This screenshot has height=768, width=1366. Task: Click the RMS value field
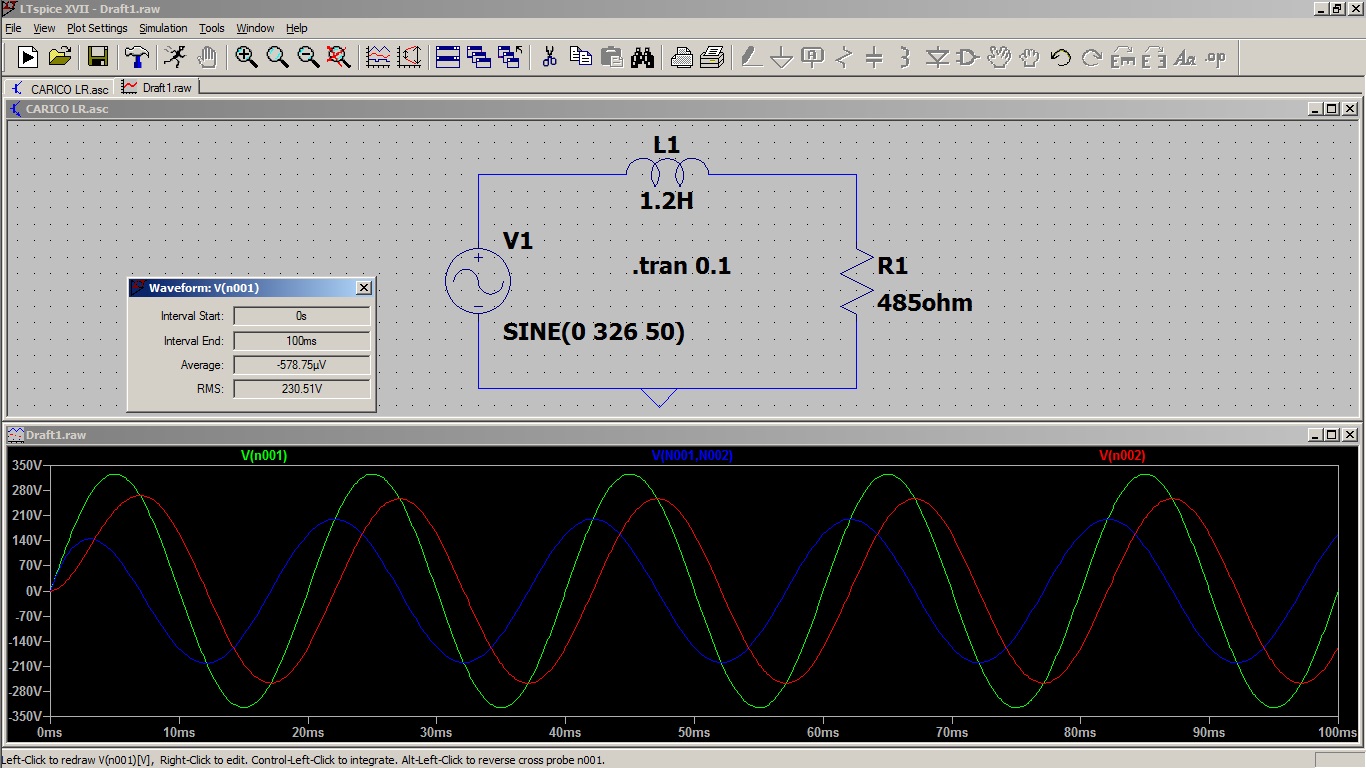pyautogui.click(x=301, y=389)
